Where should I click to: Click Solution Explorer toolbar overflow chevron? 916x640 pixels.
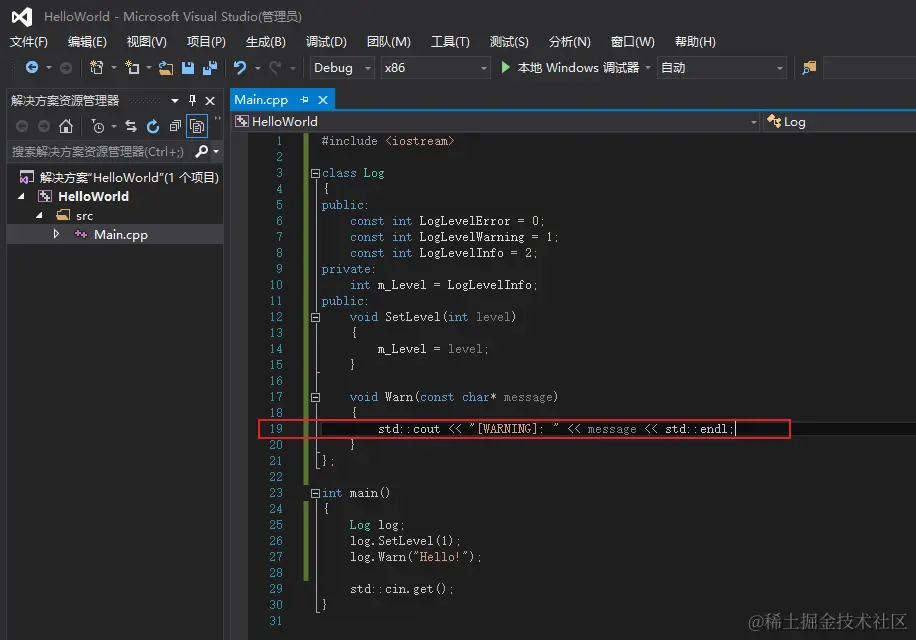[217, 119]
